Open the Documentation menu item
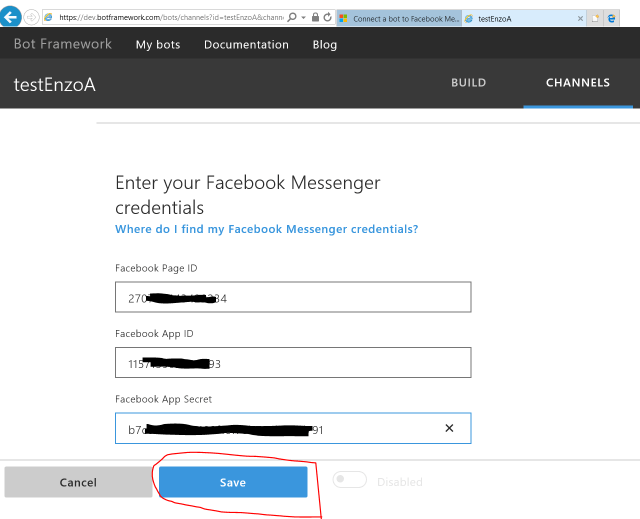 click(x=246, y=44)
